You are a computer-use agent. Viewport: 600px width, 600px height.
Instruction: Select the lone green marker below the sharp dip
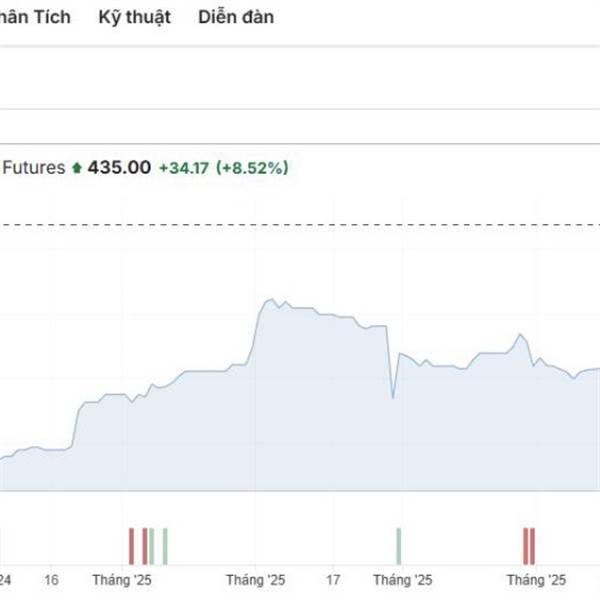[399, 546]
